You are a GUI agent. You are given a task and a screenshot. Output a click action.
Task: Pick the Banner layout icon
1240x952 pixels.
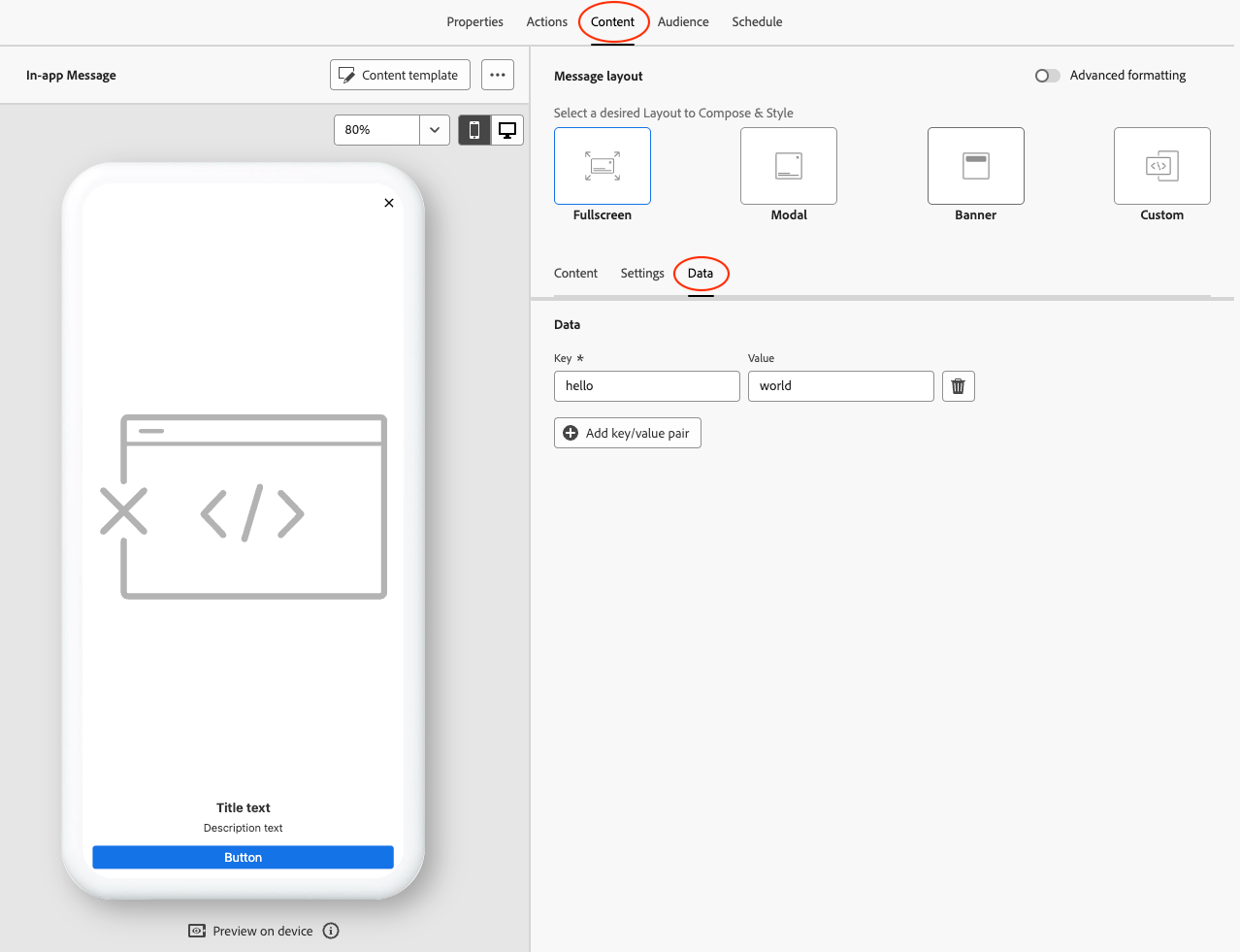coord(975,166)
